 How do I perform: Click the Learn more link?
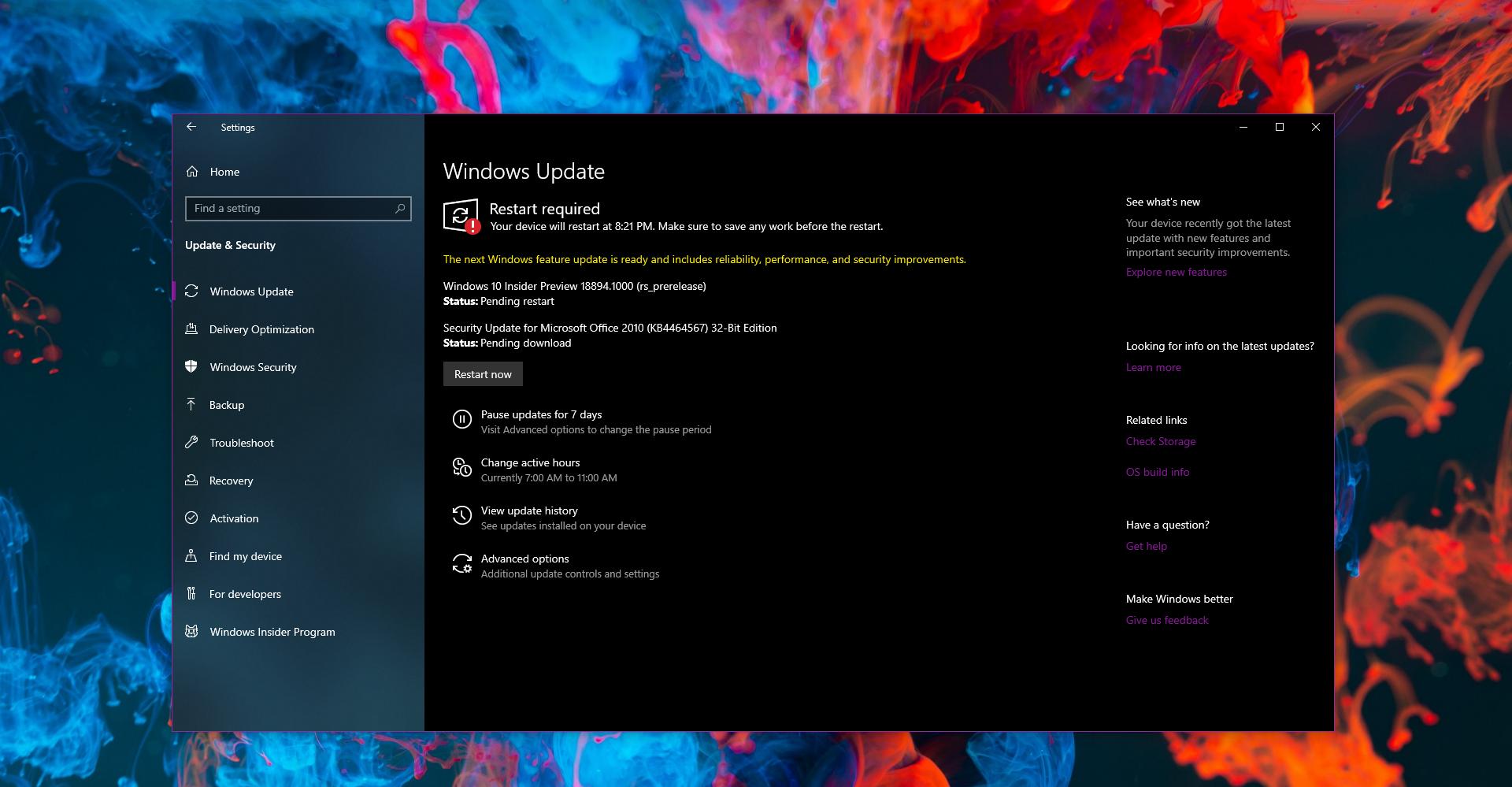click(x=1153, y=367)
